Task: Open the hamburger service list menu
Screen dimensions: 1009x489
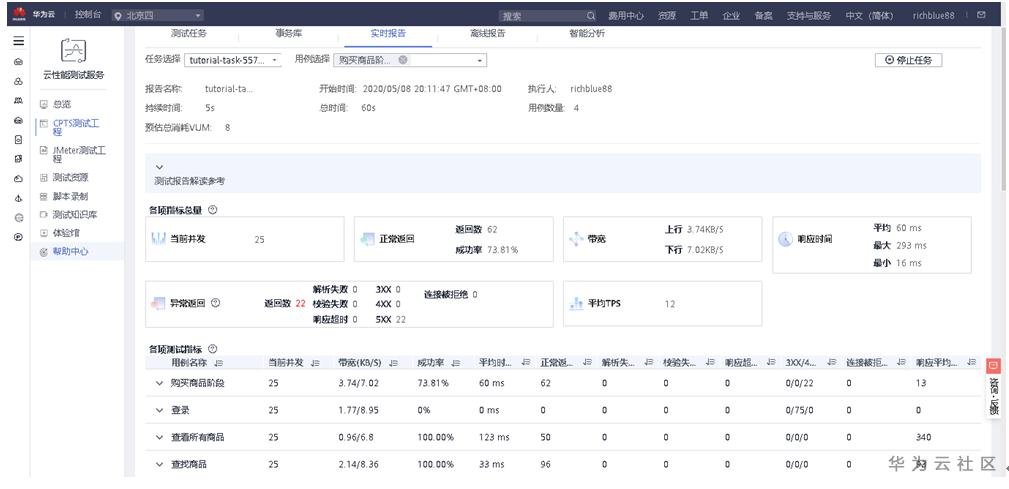Action: [x=19, y=41]
